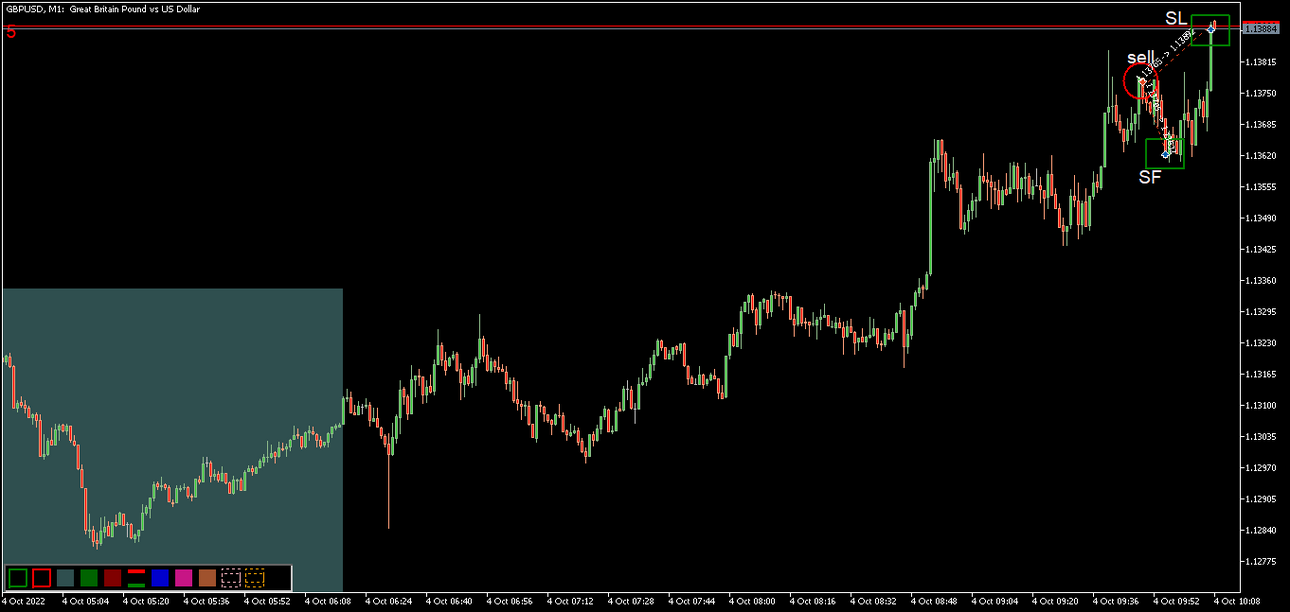Click the time label 4 Oct 07:44
The image size is (1290, 612).
click(692, 602)
